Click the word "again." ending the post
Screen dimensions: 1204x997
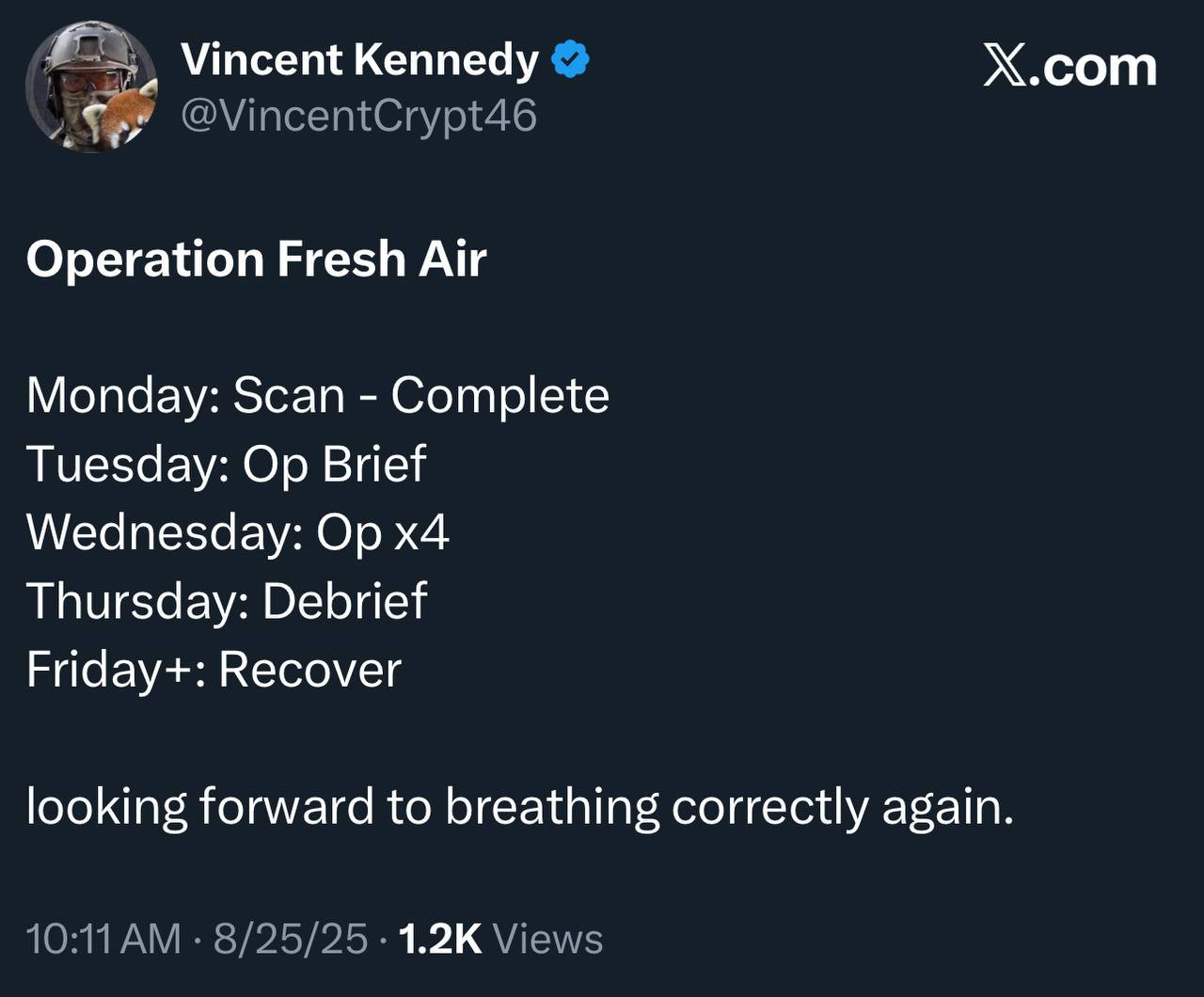(947, 807)
